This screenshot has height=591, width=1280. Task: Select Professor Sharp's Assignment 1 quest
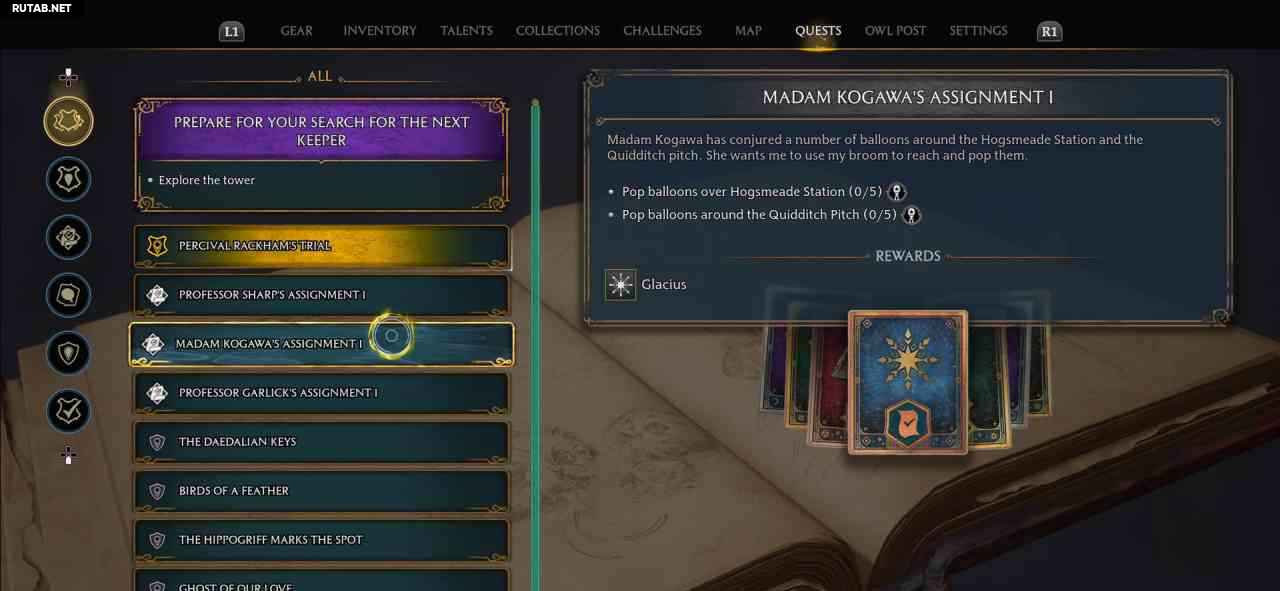pyautogui.click(x=321, y=295)
